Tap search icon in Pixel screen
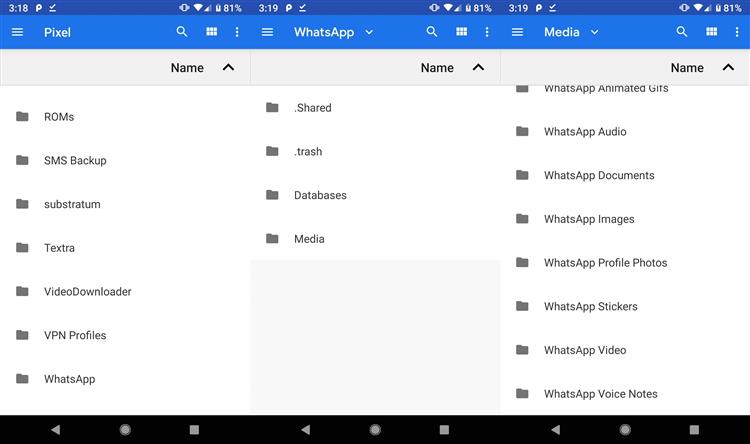 click(182, 32)
